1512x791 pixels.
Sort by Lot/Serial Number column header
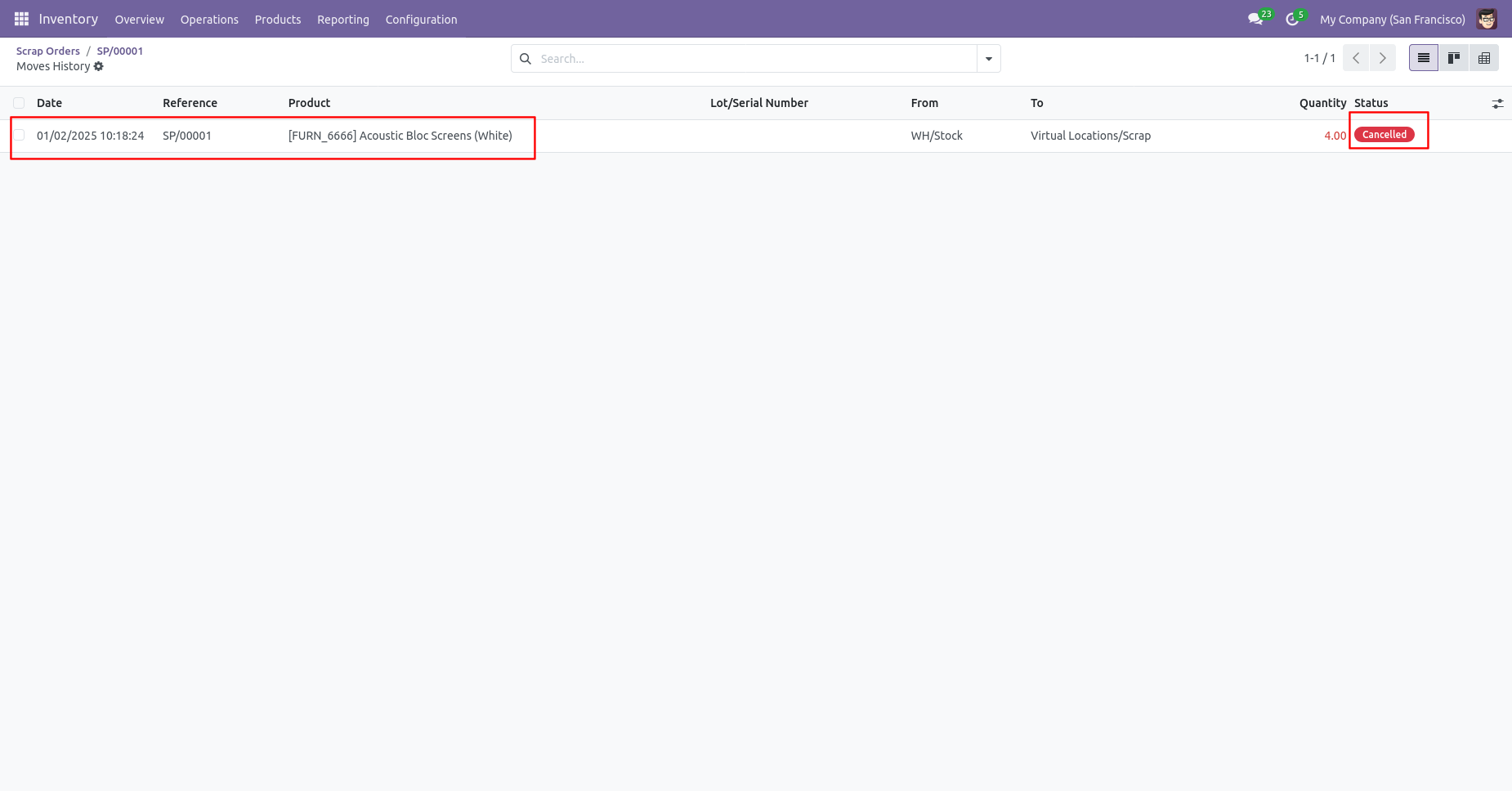(x=759, y=103)
